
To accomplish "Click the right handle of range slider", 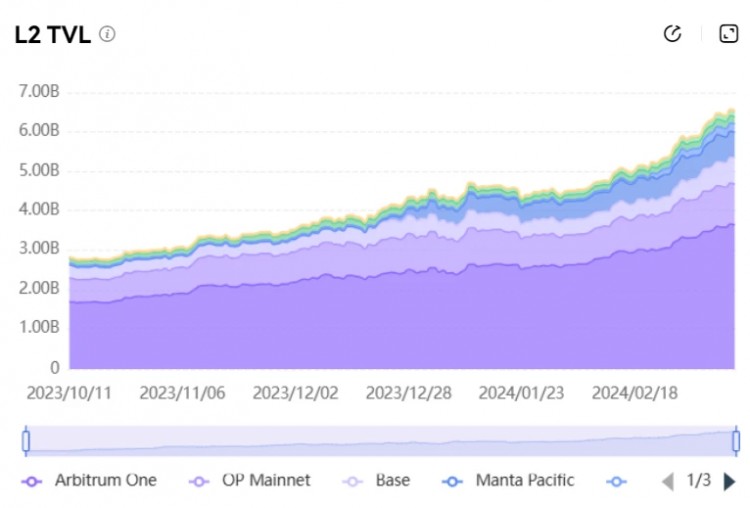I will (736, 440).
